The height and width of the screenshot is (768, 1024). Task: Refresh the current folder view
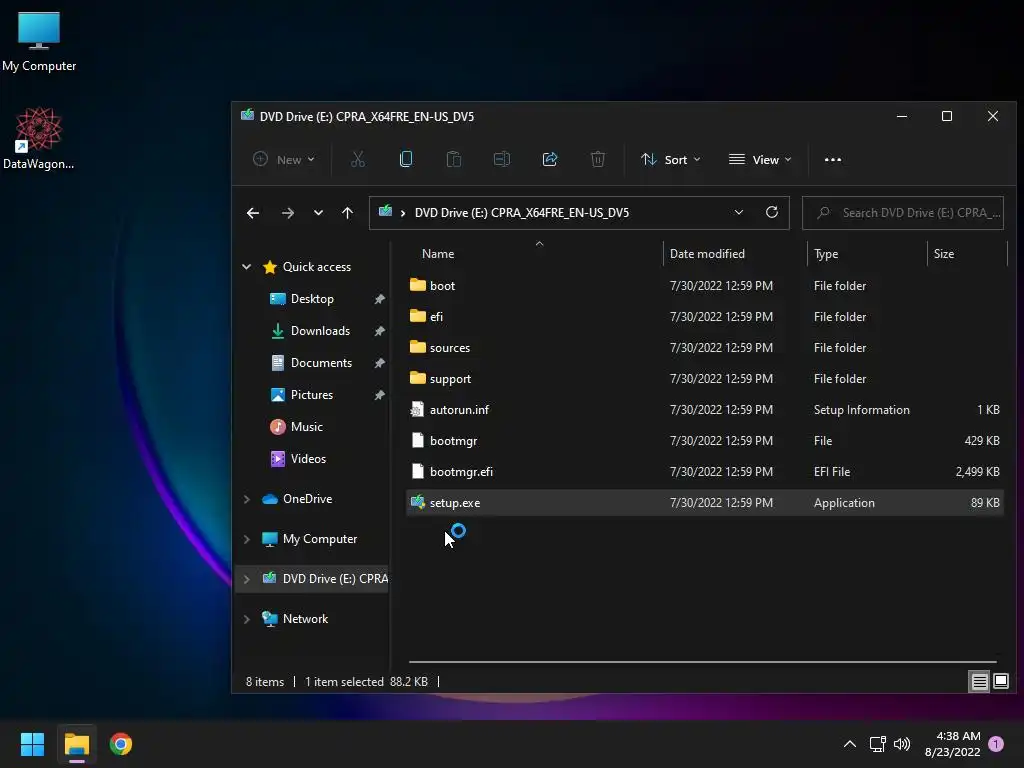coord(772,212)
